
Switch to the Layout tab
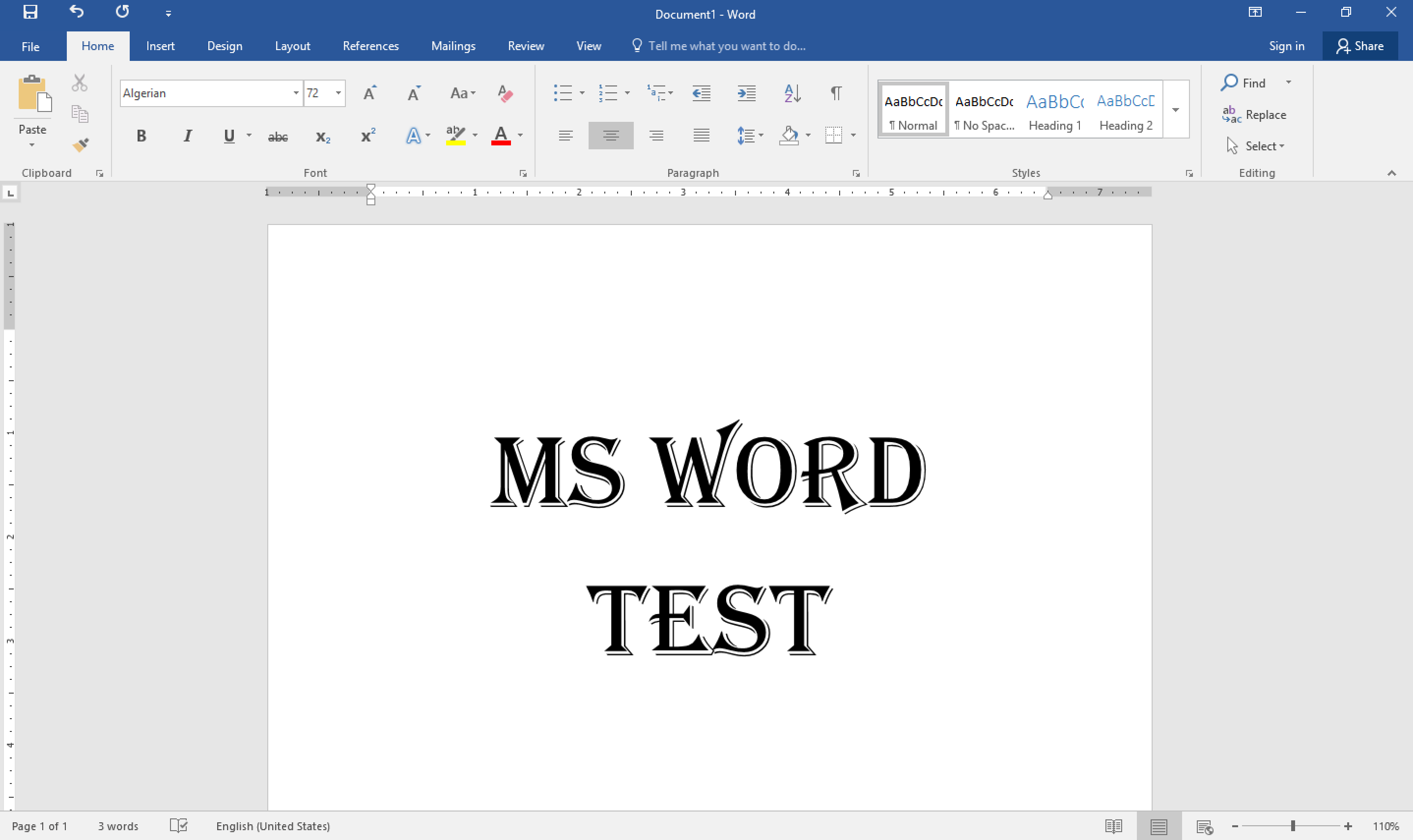(293, 46)
